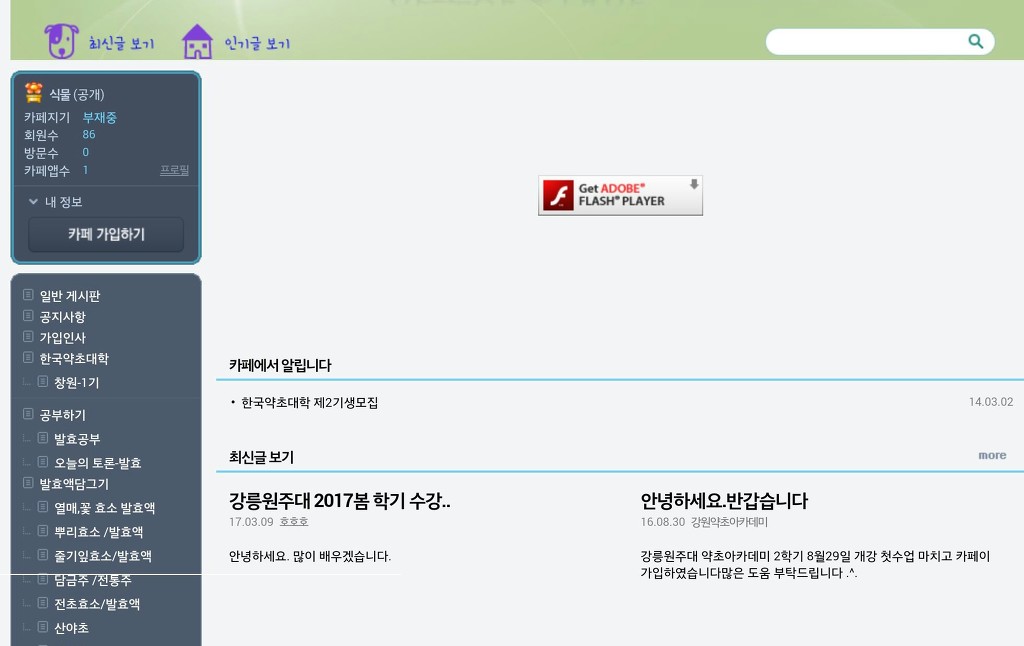This screenshot has width=1024, height=646.
Task: Open the 한국약초대학 board category
Action: click(74, 358)
